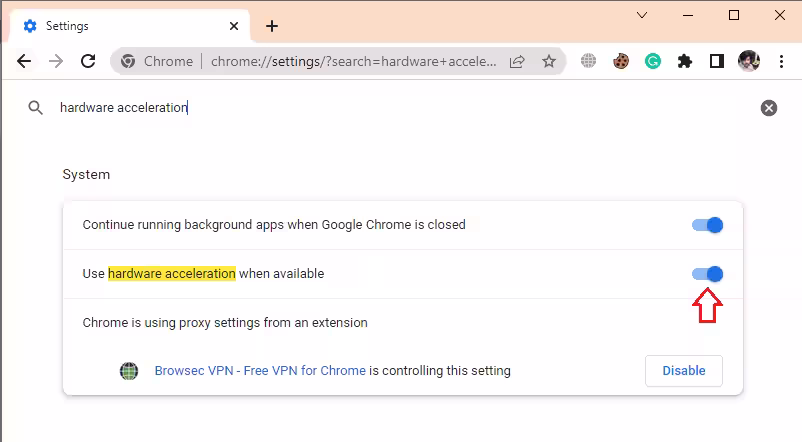This screenshot has height=442, width=802.
Task: Open a new tab
Action: 272,26
